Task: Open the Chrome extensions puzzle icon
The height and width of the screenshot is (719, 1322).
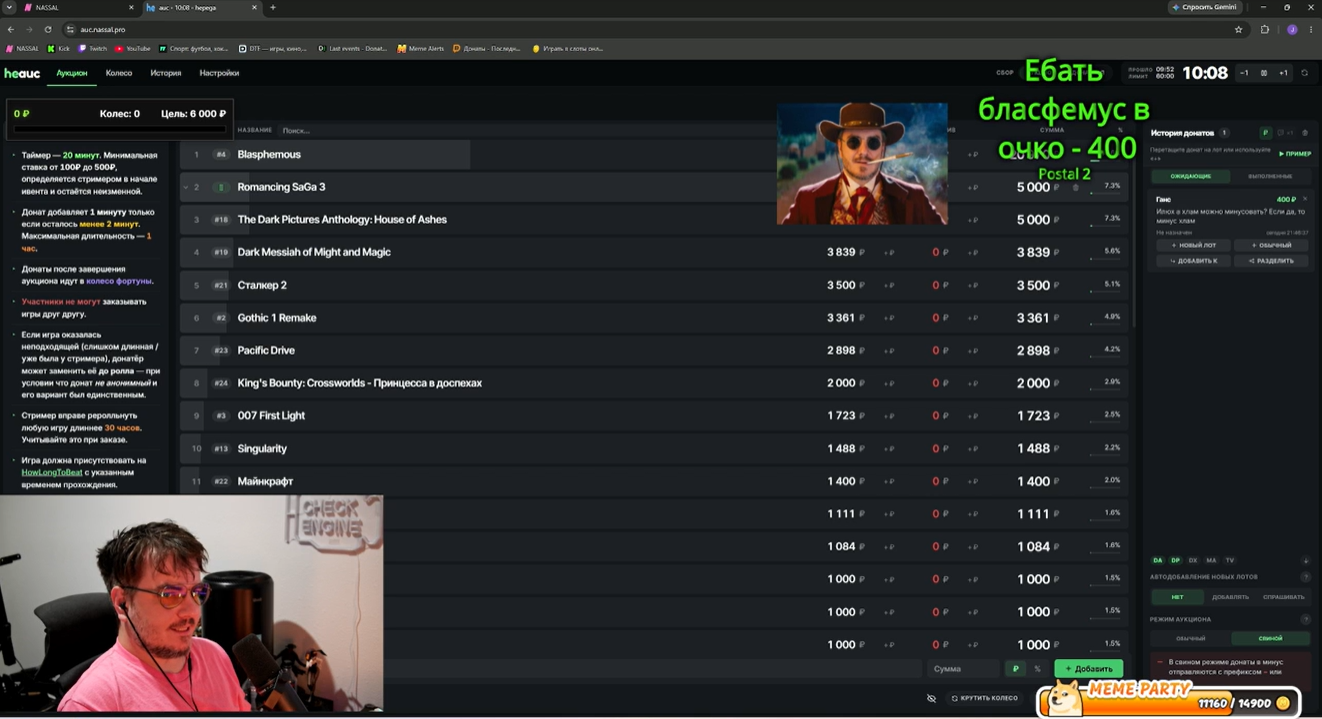Action: [x=1264, y=29]
